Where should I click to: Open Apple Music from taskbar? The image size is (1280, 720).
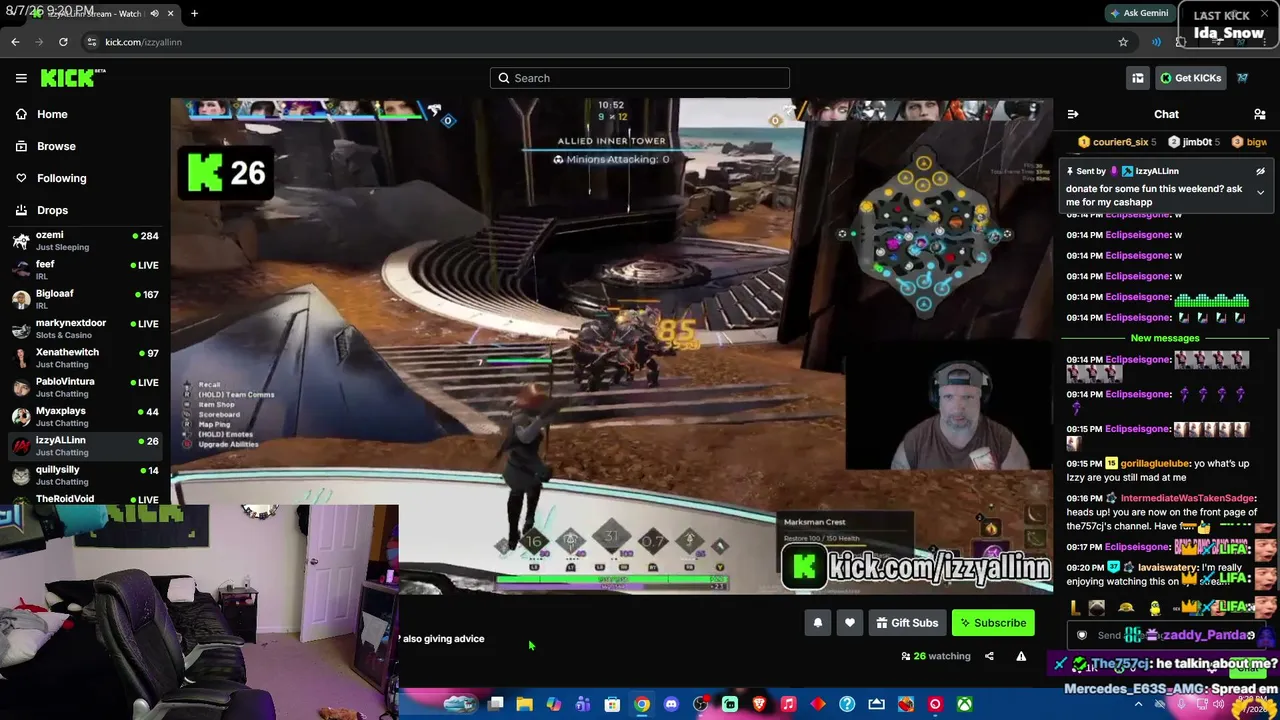tap(788, 705)
